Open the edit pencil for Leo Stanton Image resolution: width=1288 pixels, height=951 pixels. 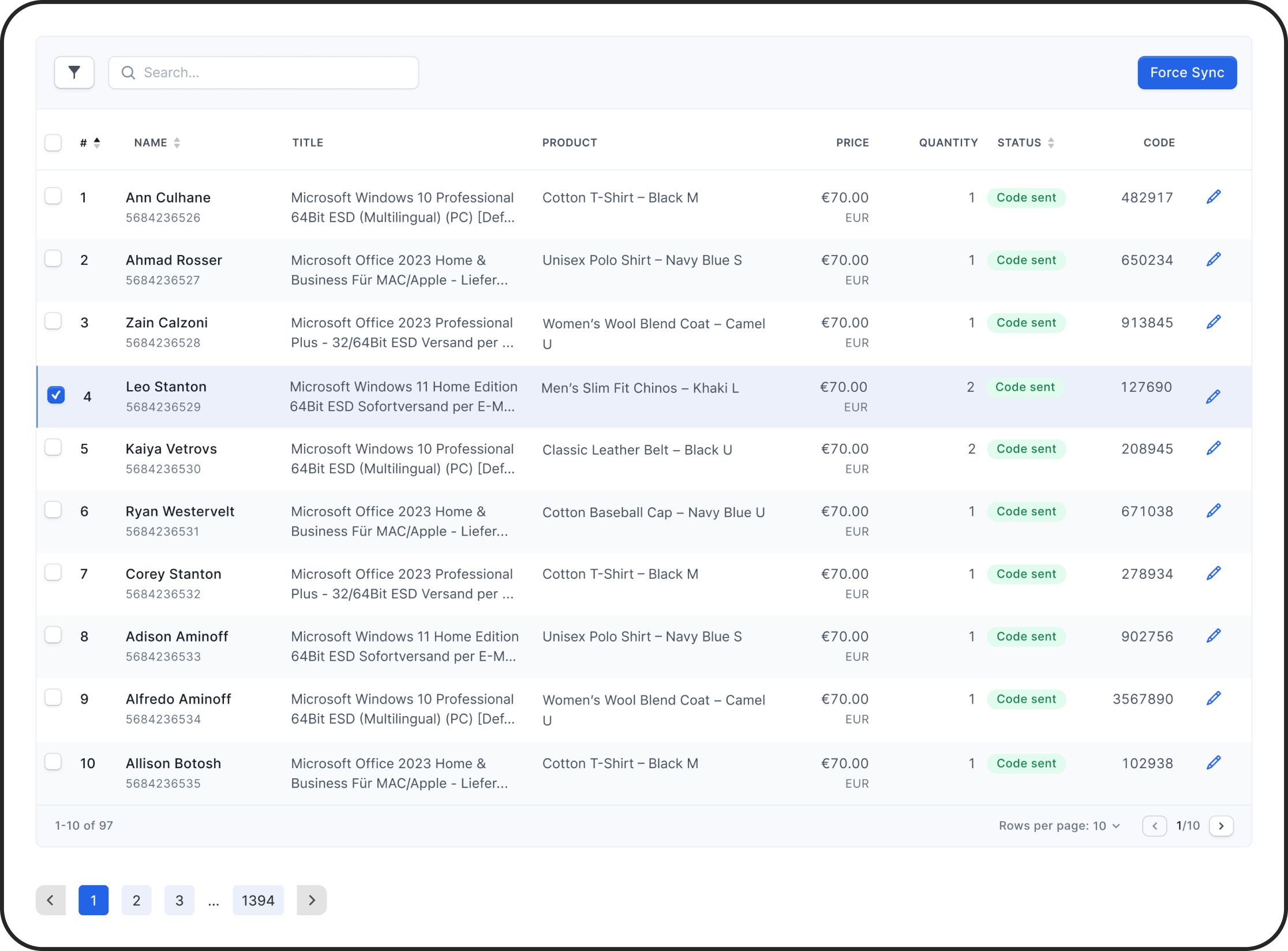click(1213, 396)
